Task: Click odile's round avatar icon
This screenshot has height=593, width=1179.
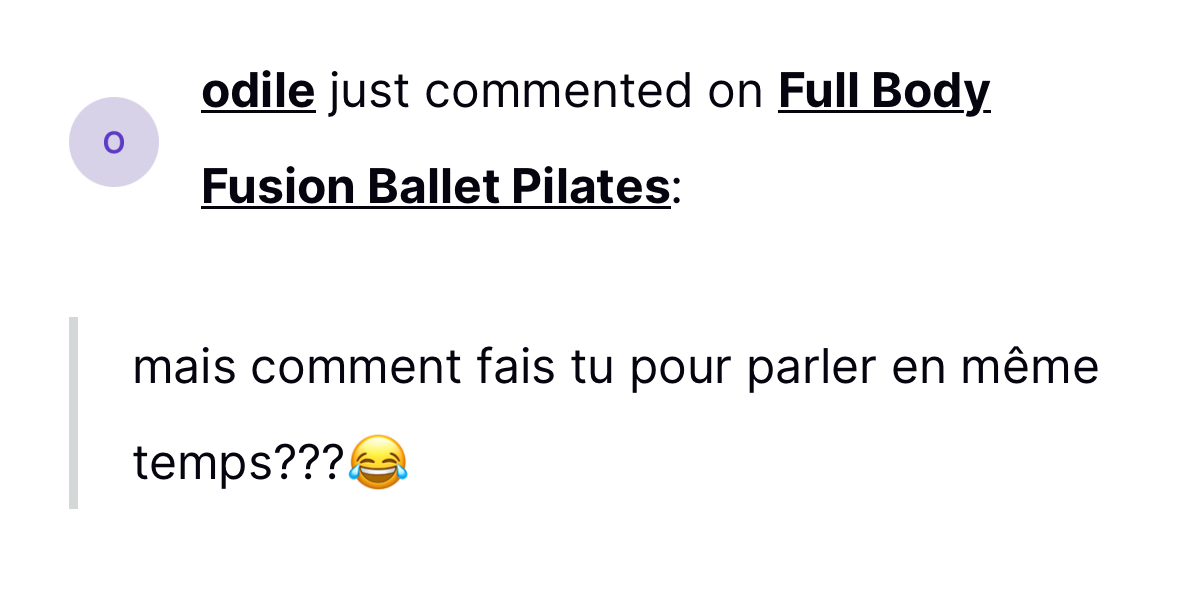Action: [x=114, y=141]
